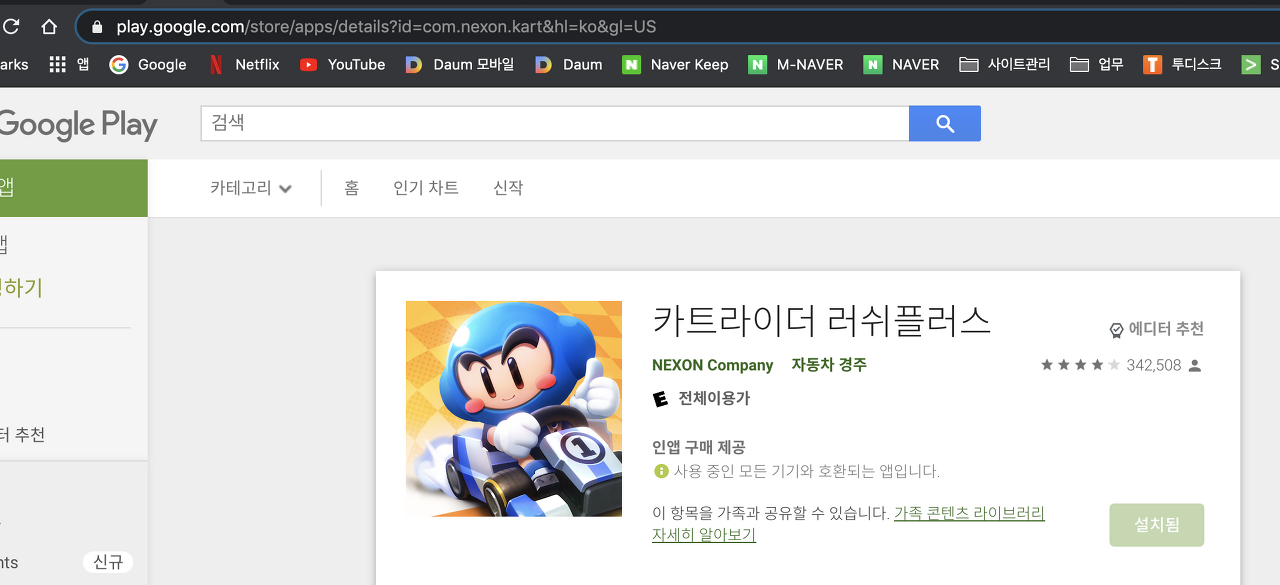Expand the 업무 bookmark folder
This screenshot has height=585, width=1280.
[1096, 64]
